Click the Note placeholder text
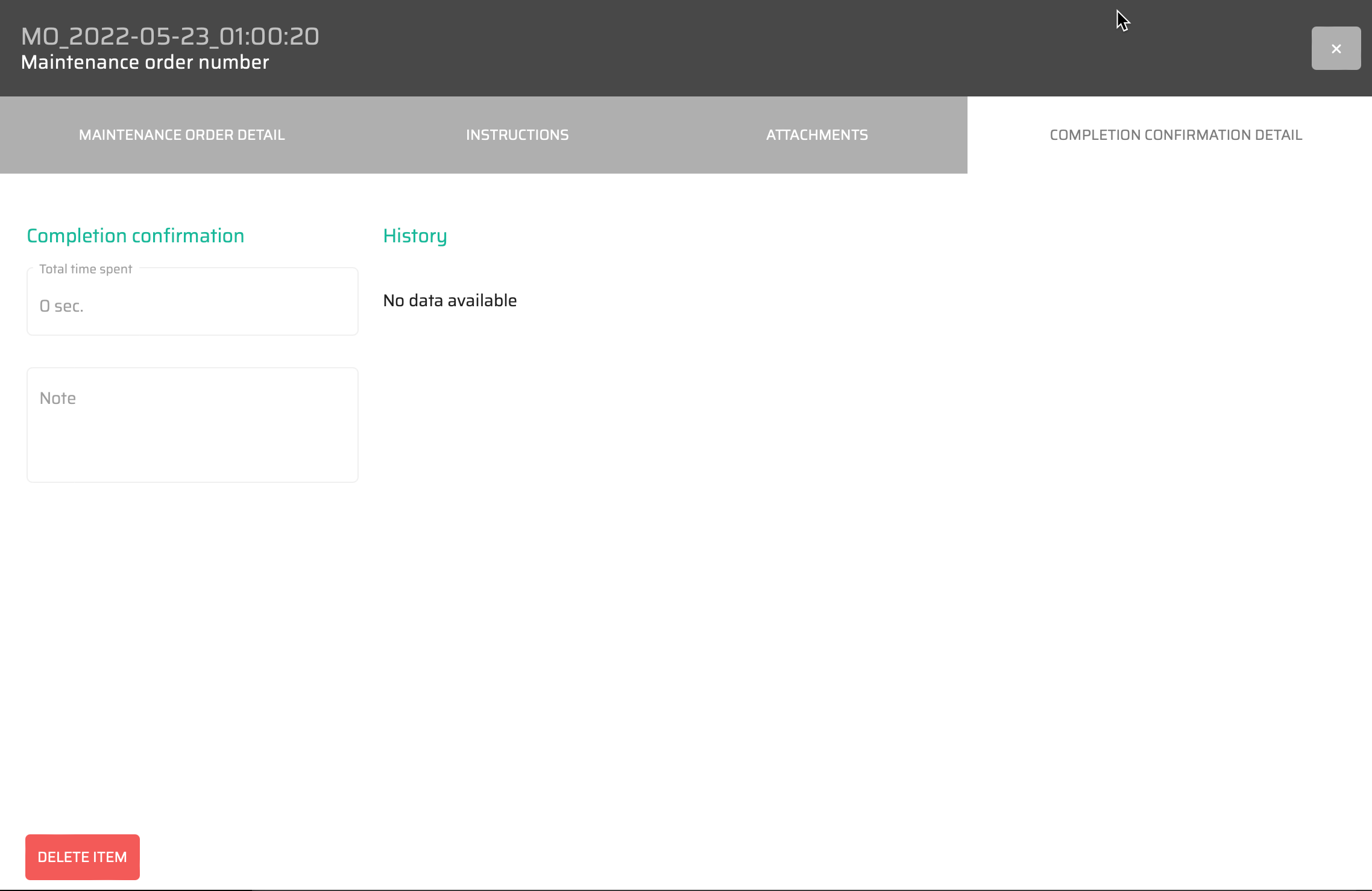This screenshot has width=1372, height=891. click(x=58, y=398)
